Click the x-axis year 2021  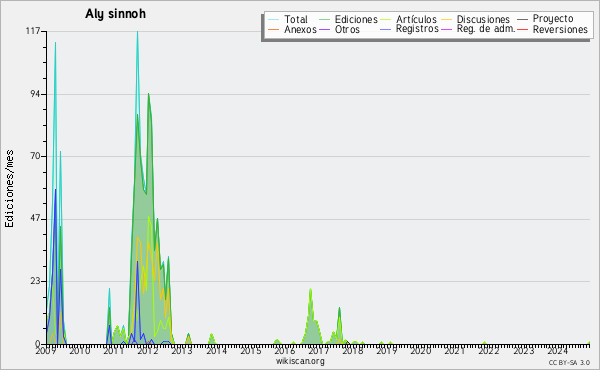pos(455,351)
